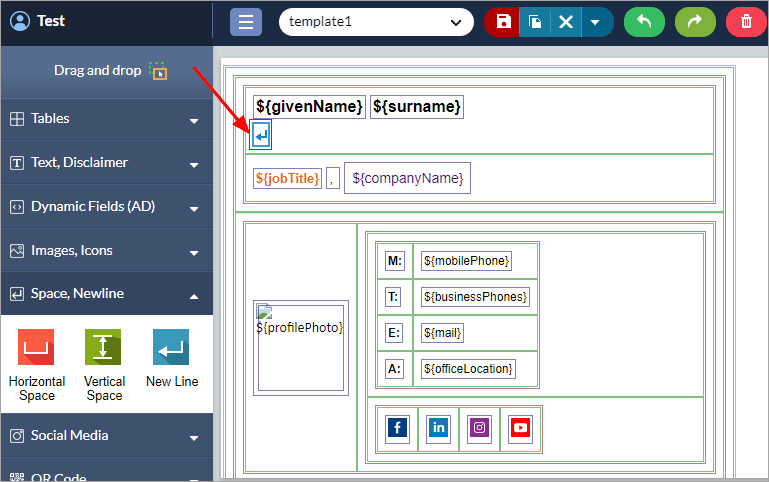Image resolution: width=769 pixels, height=482 pixels.
Task: Toggle the hamburger menu button
Action: click(x=246, y=22)
